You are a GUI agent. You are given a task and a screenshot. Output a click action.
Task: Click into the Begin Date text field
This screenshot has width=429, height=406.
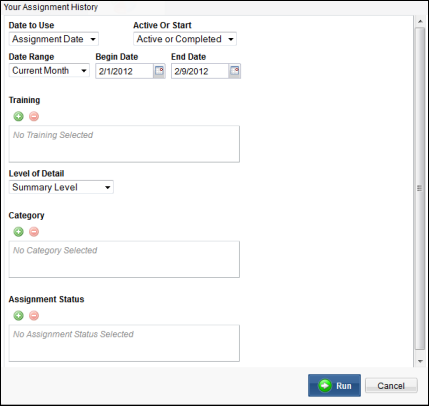click(x=125, y=71)
